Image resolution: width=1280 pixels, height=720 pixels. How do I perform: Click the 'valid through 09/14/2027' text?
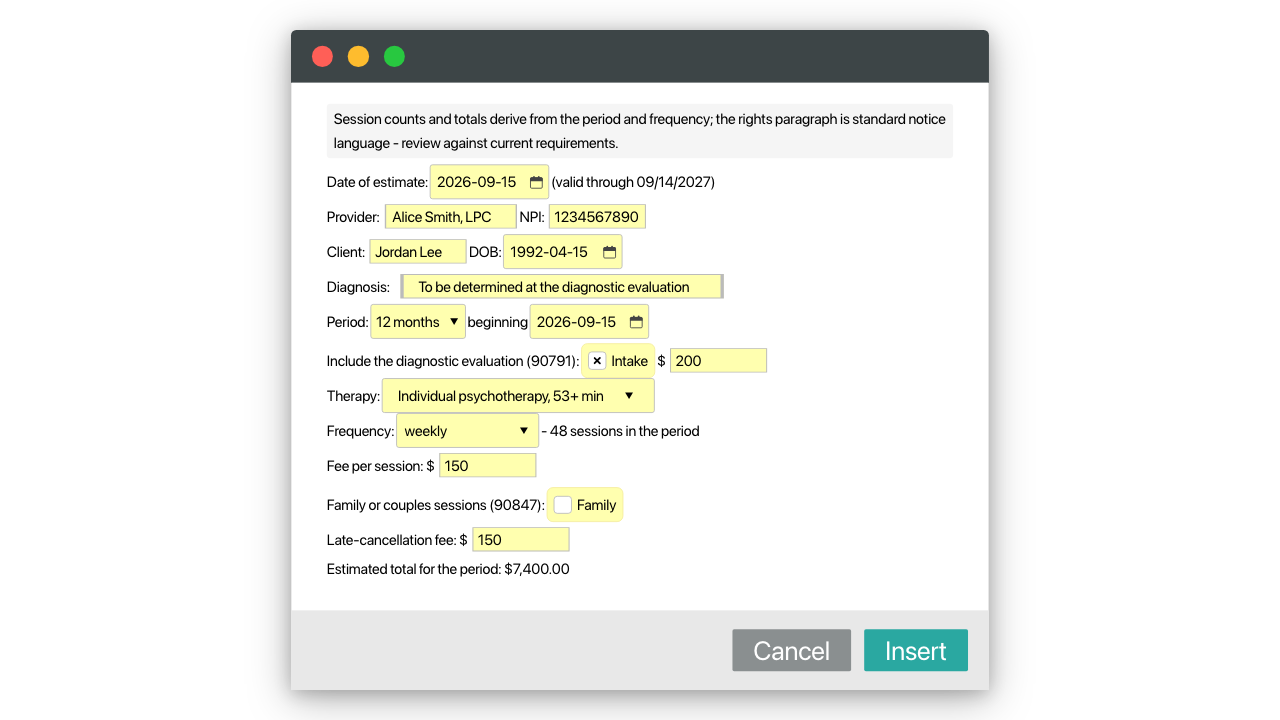click(633, 182)
